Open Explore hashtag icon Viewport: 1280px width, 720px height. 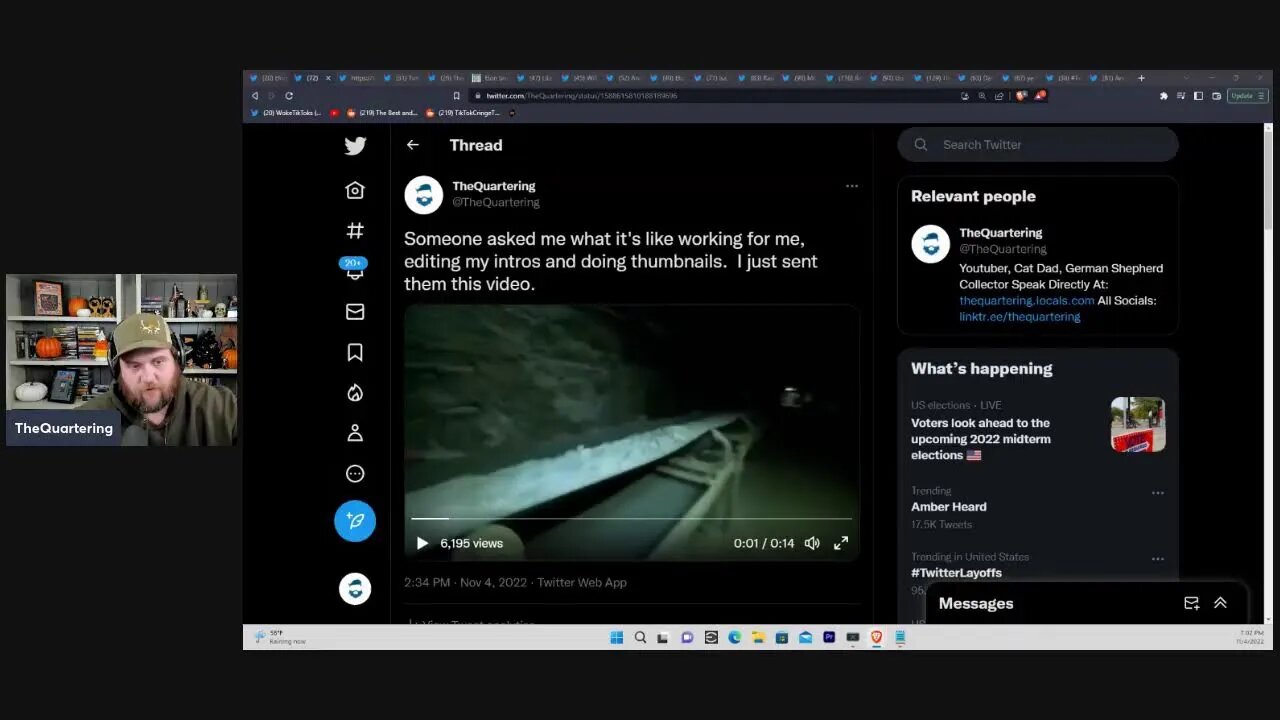355,231
